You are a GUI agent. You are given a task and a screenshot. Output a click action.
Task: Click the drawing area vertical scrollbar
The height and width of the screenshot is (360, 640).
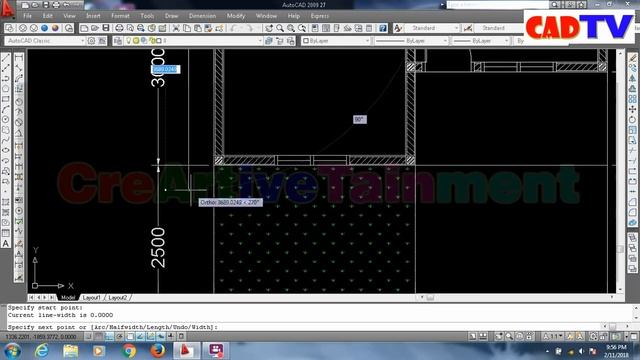point(620,171)
